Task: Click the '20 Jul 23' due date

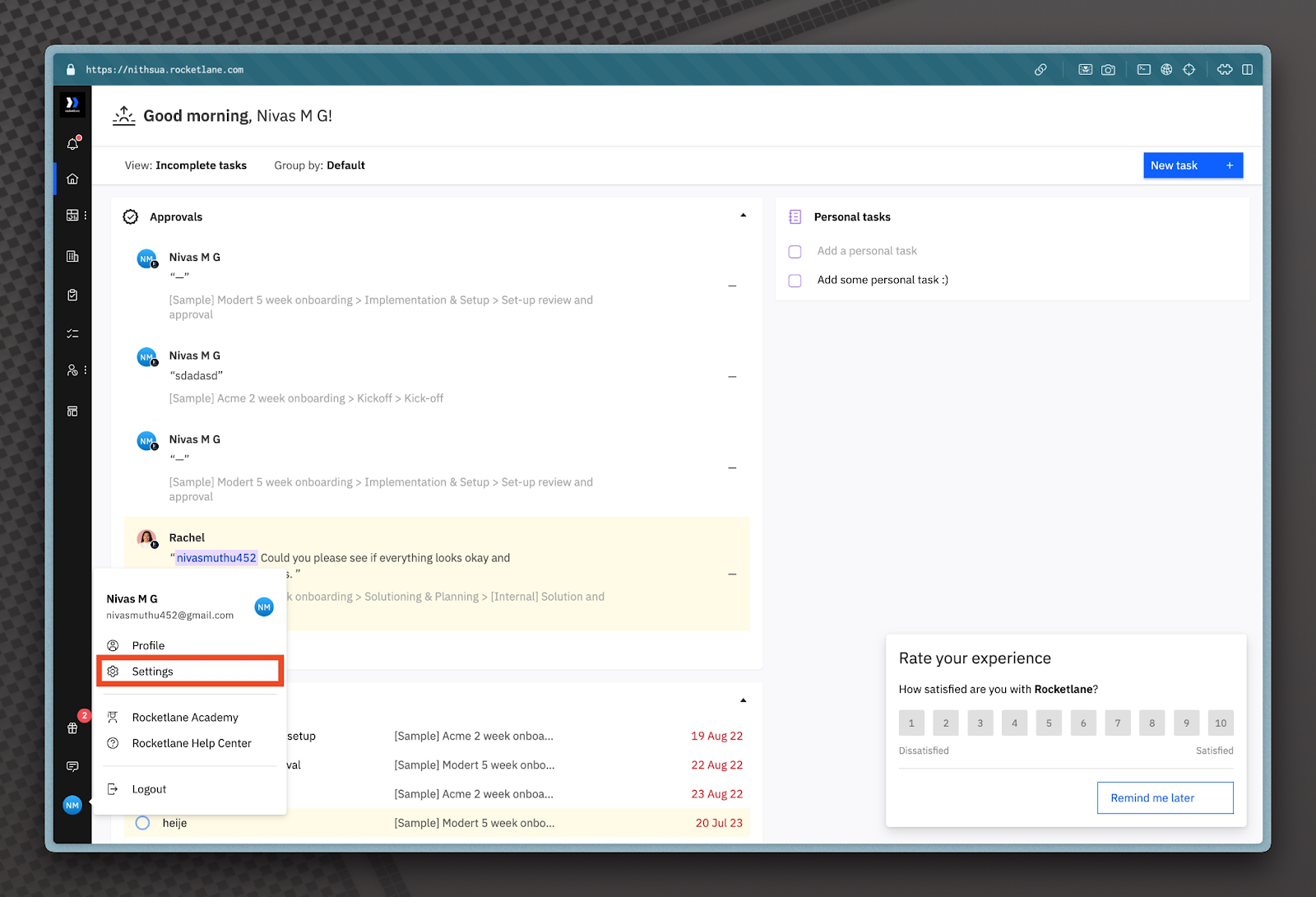Action: pos(719,823)
